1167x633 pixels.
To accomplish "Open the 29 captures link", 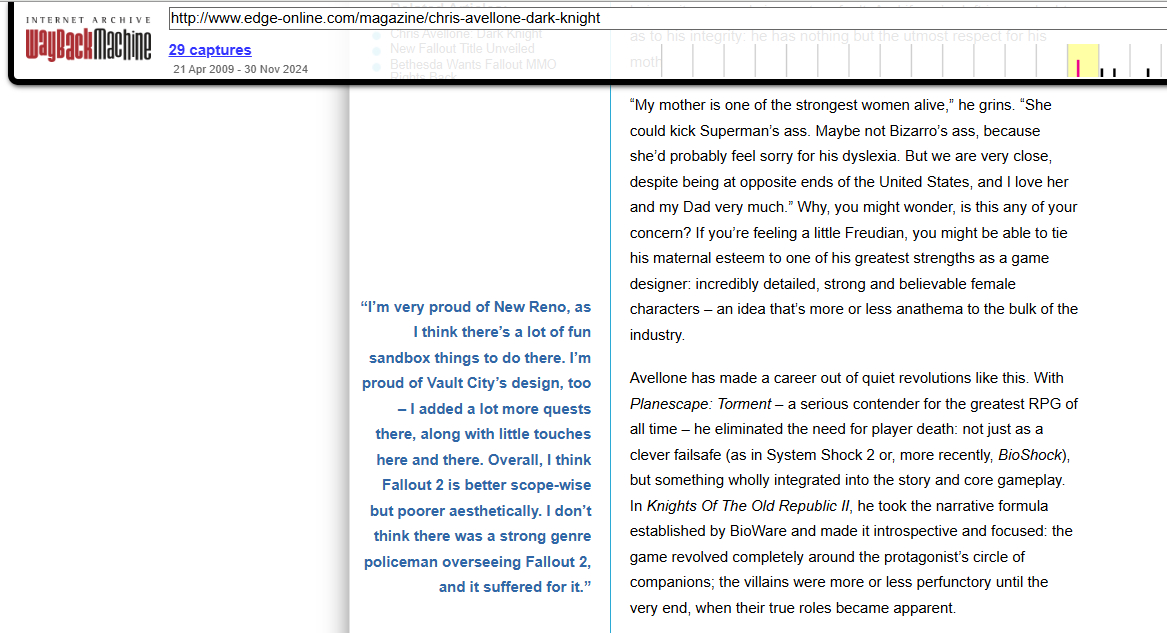I will pos(210,50).
